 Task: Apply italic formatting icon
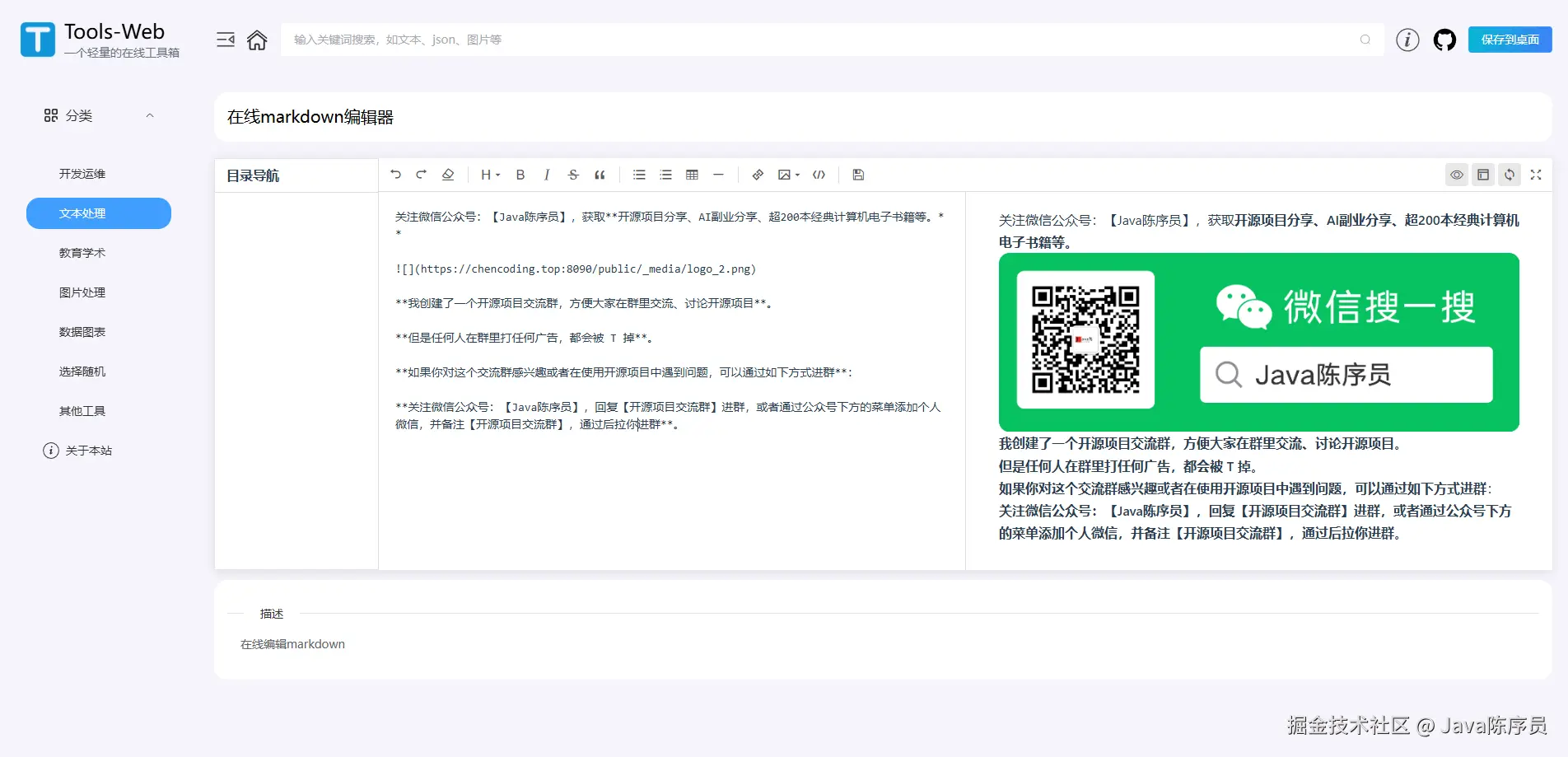click(x=547, y=175)
